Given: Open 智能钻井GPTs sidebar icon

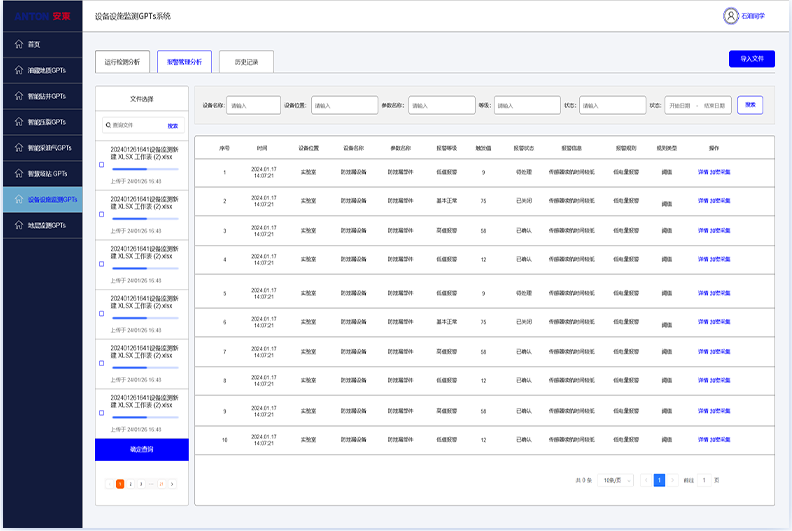Looking at the screenshot, I should pos(19,96).
